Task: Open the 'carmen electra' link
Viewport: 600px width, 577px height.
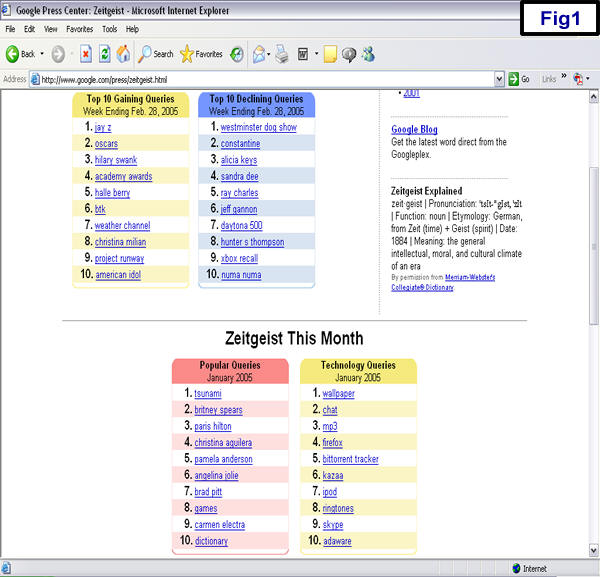Action: 220,525
